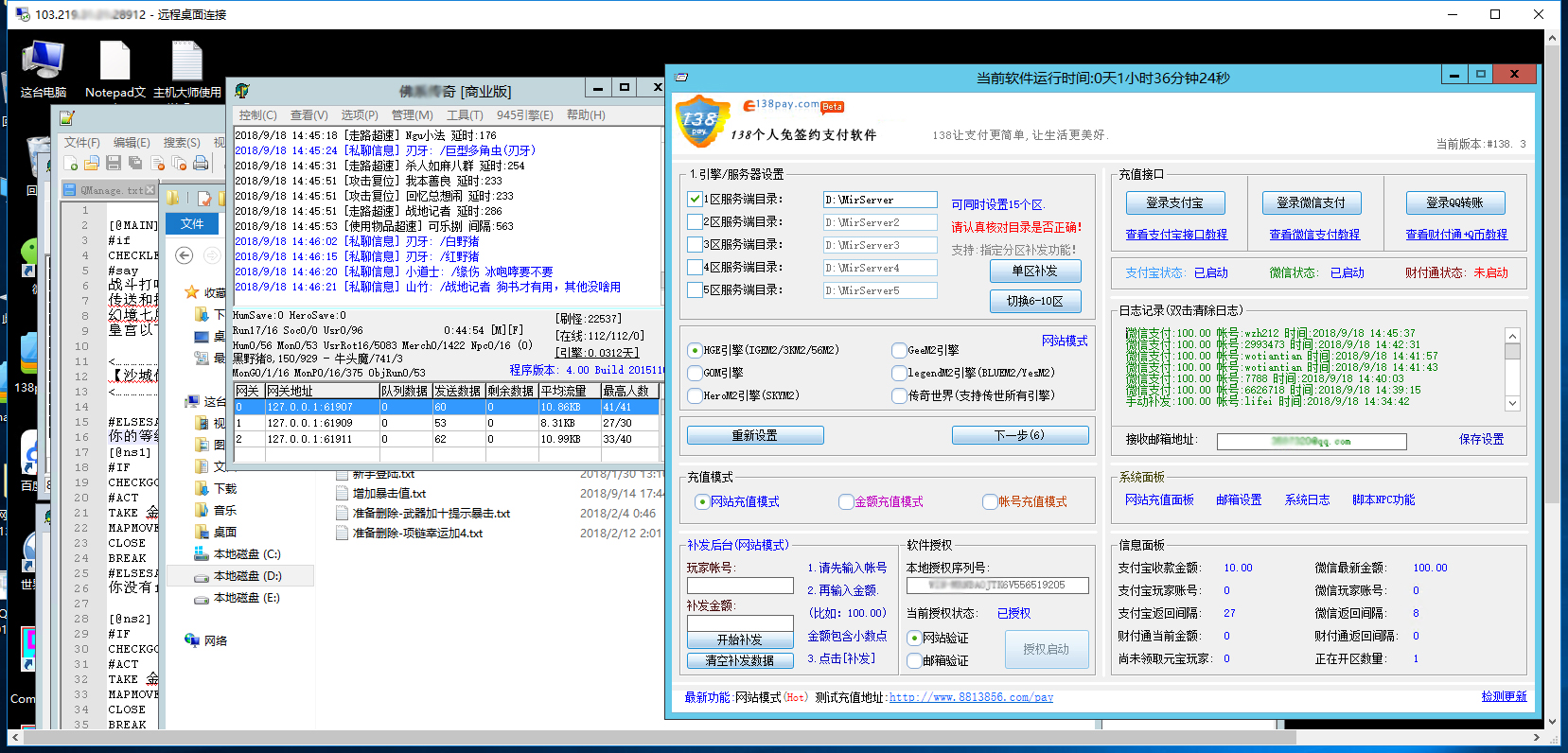
Task: Open 查看支付宝接口教程 link
Action: coord(1176,235)
